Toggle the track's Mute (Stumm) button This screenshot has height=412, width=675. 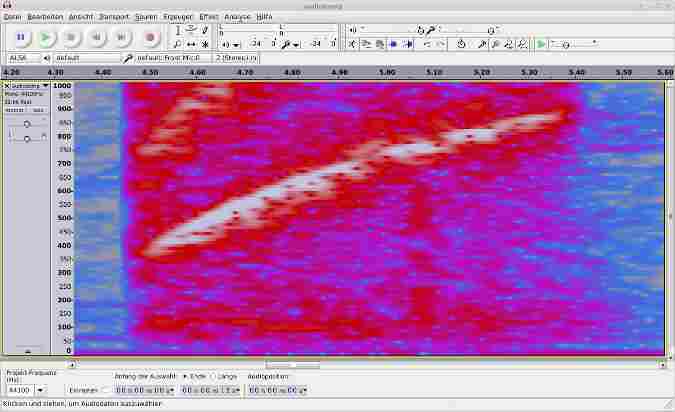(x=15, y=110)
